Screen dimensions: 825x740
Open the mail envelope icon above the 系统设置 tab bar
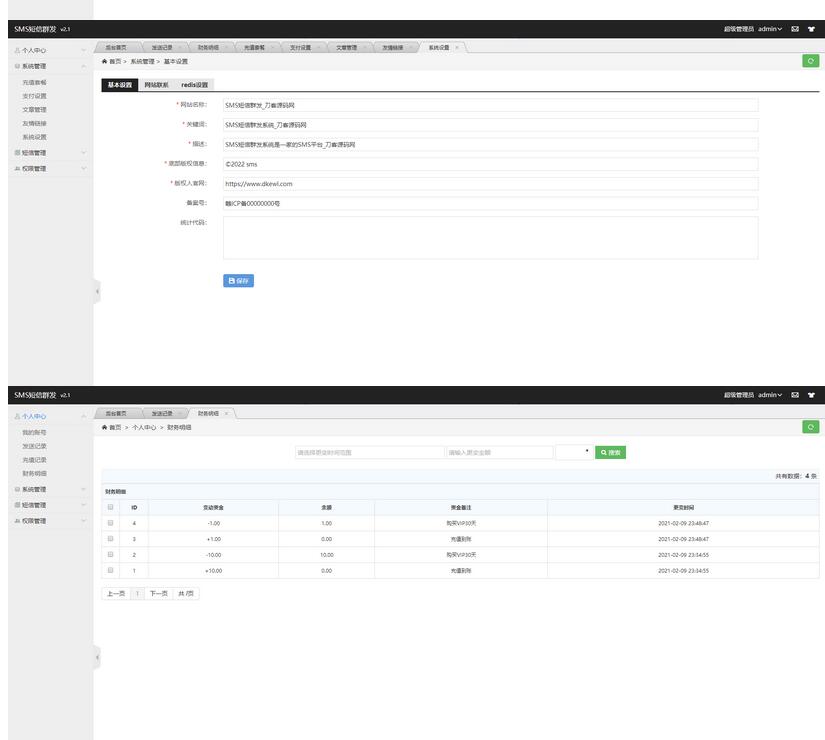click(x=795, y=29)
